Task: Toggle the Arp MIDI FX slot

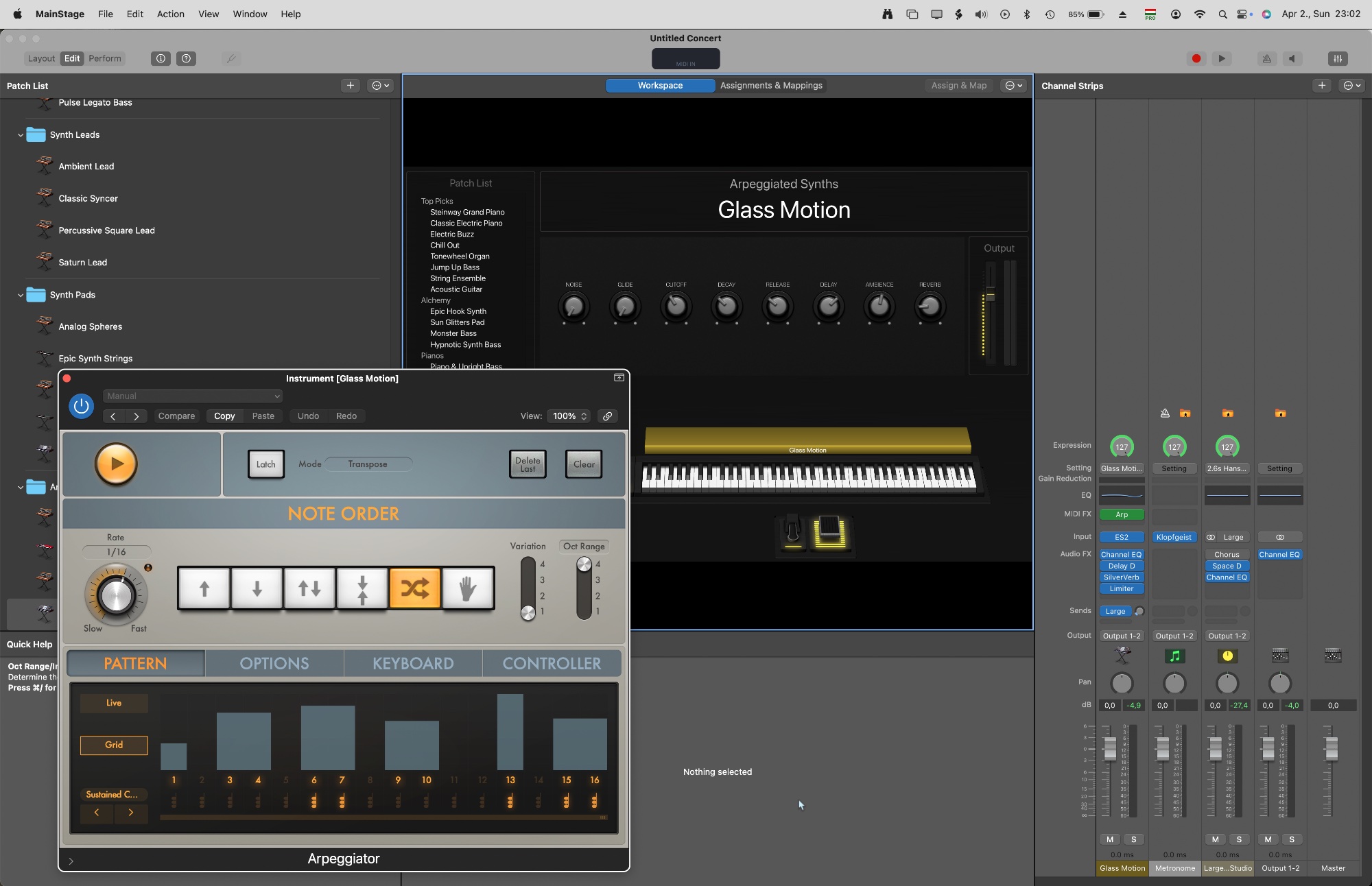Action: pyautogui.click(x=1122, y=514)
